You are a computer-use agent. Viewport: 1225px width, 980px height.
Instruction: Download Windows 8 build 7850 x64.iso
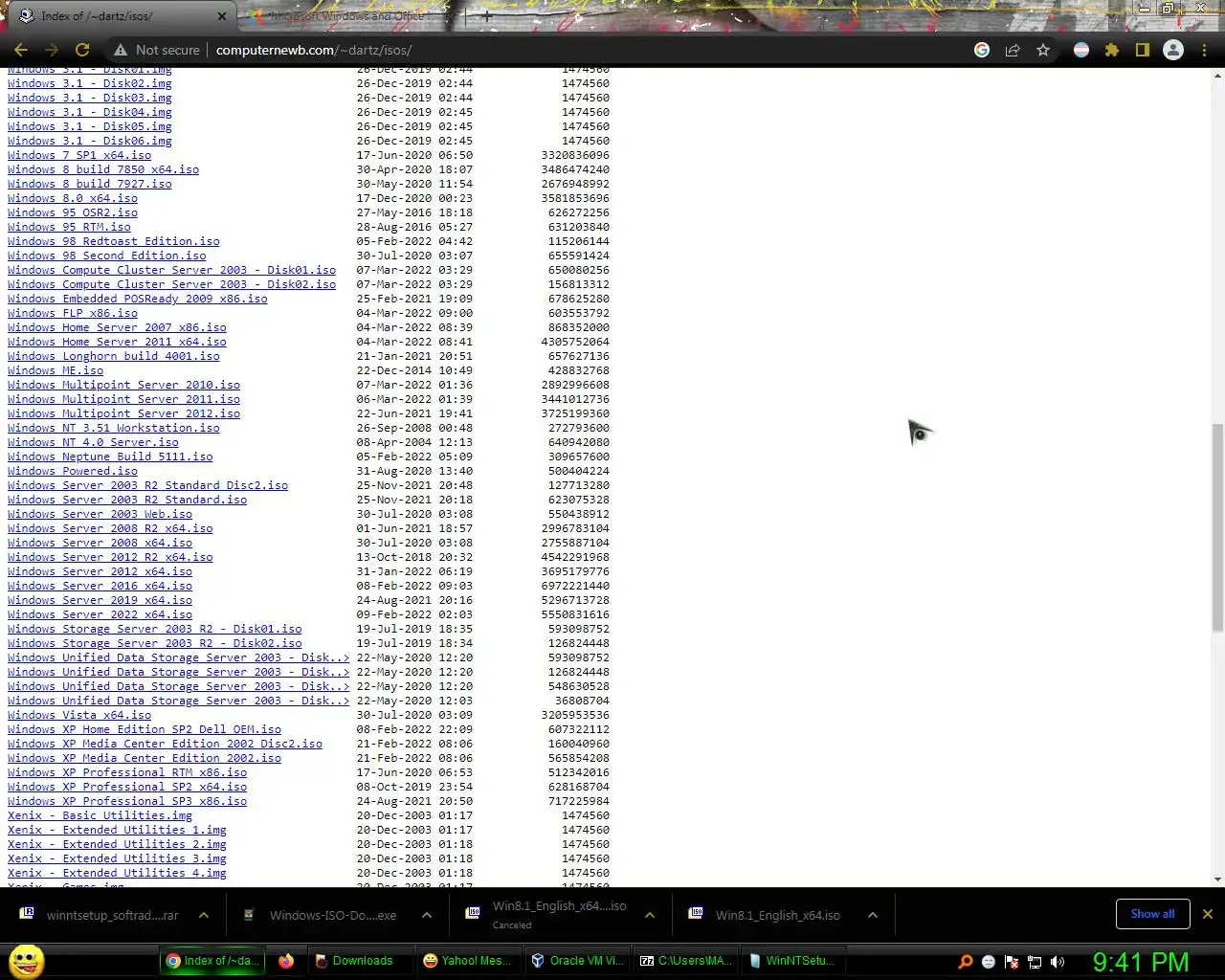tap(103, 169)
